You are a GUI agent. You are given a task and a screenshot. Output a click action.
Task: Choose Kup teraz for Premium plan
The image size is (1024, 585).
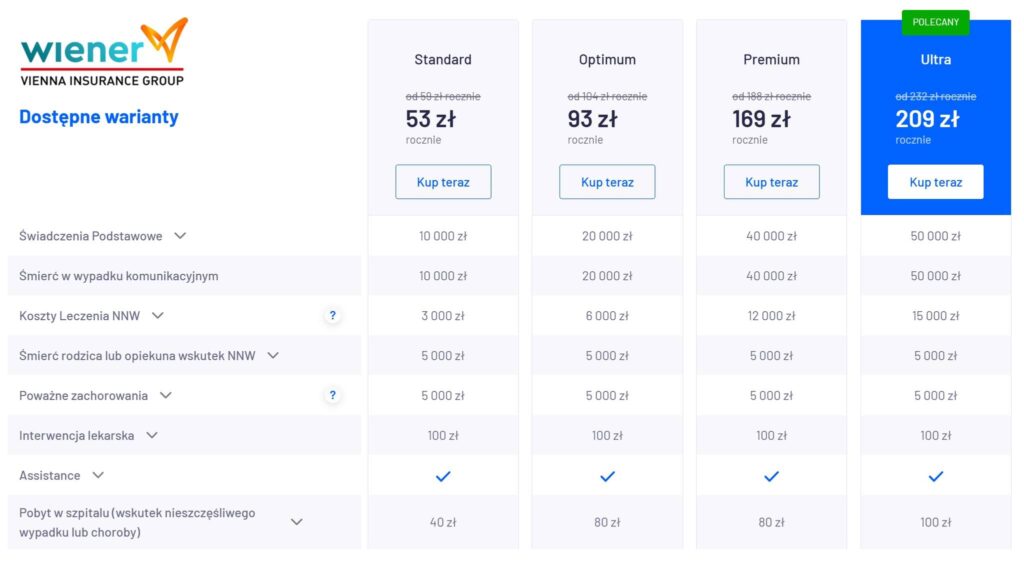tap(771, 182)
